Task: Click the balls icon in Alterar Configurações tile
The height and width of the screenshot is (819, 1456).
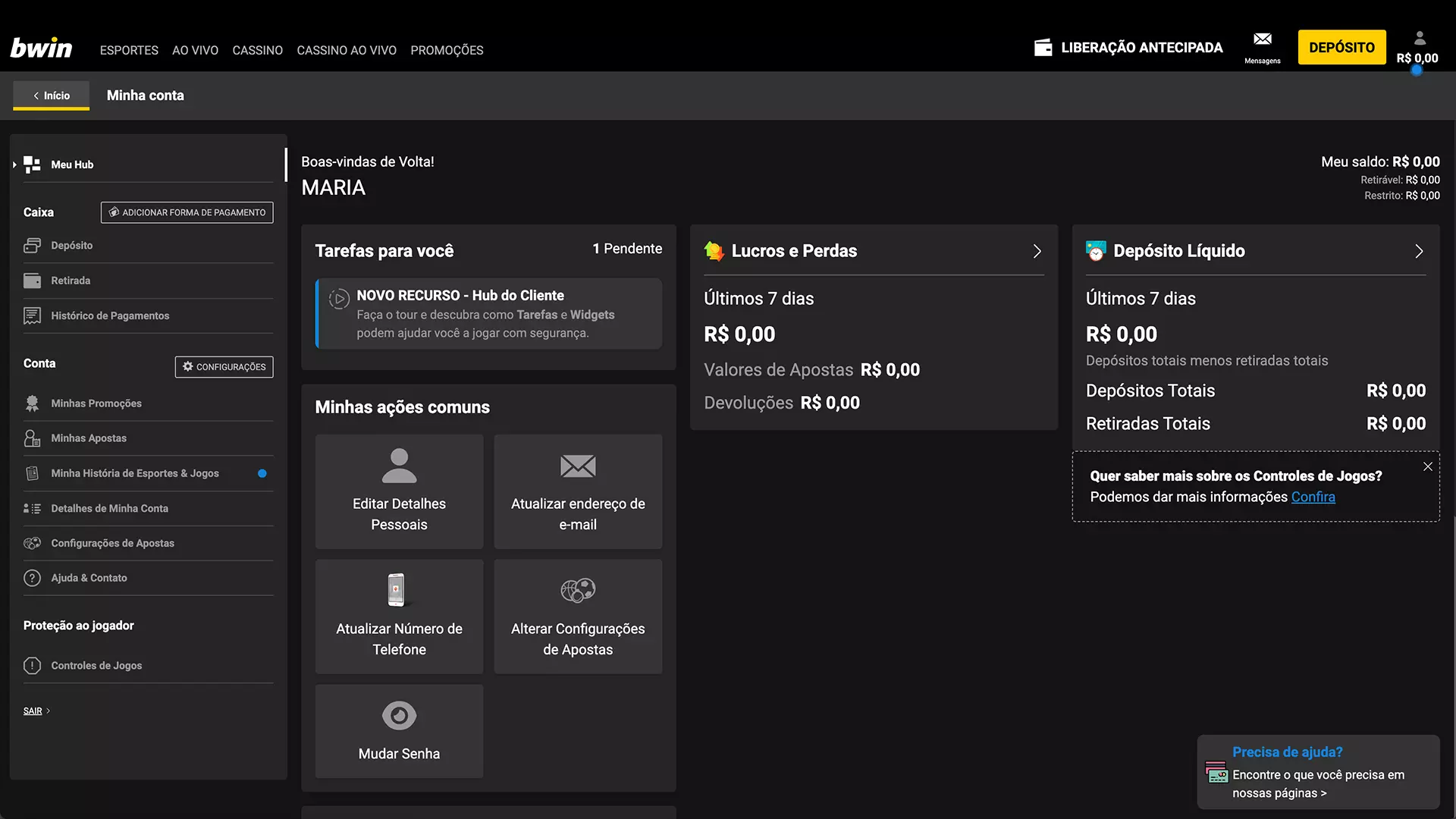Action: click(578, 590)
